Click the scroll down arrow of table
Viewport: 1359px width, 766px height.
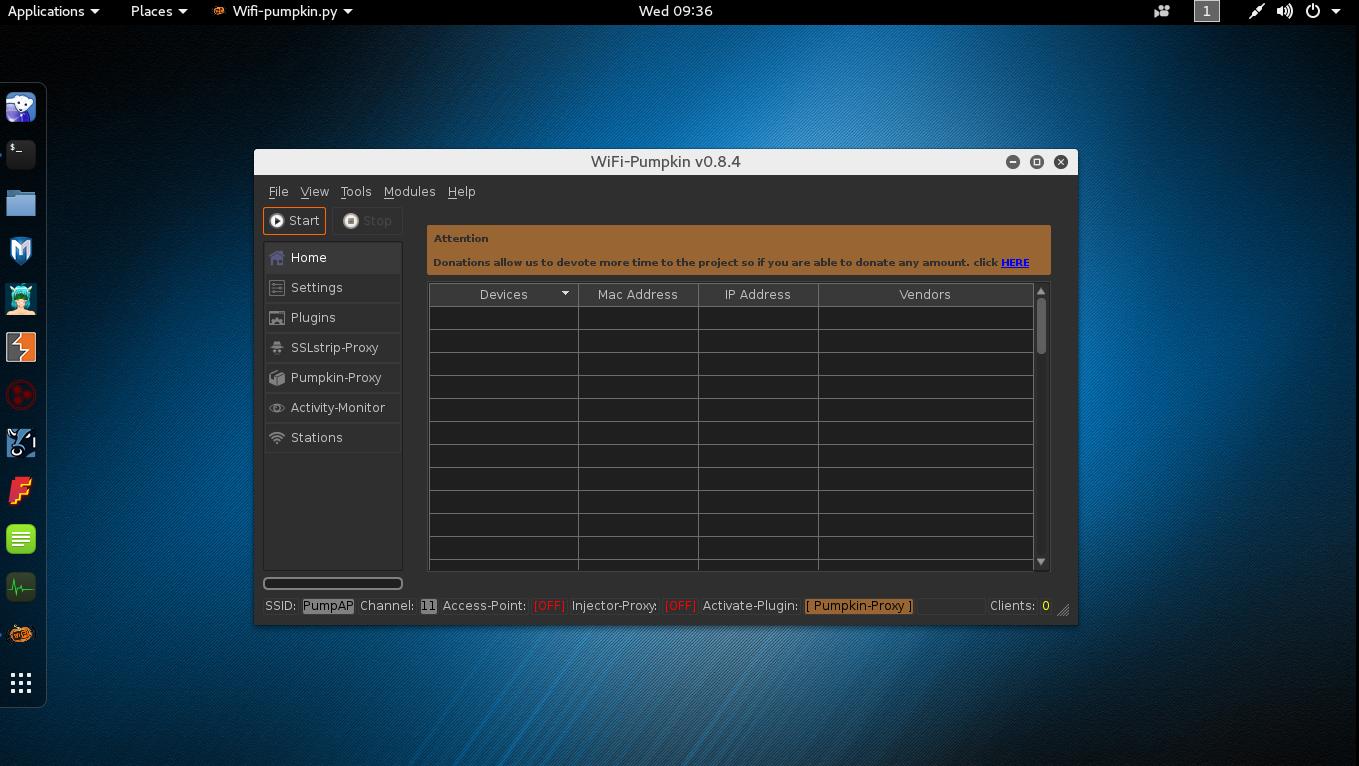click(1041, 562)
